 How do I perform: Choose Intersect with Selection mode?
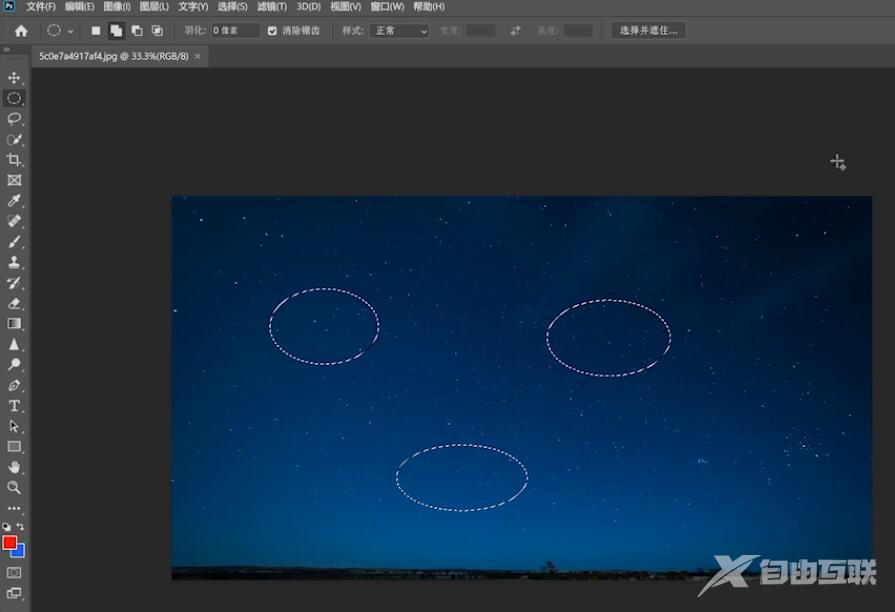tap(157, 31)
